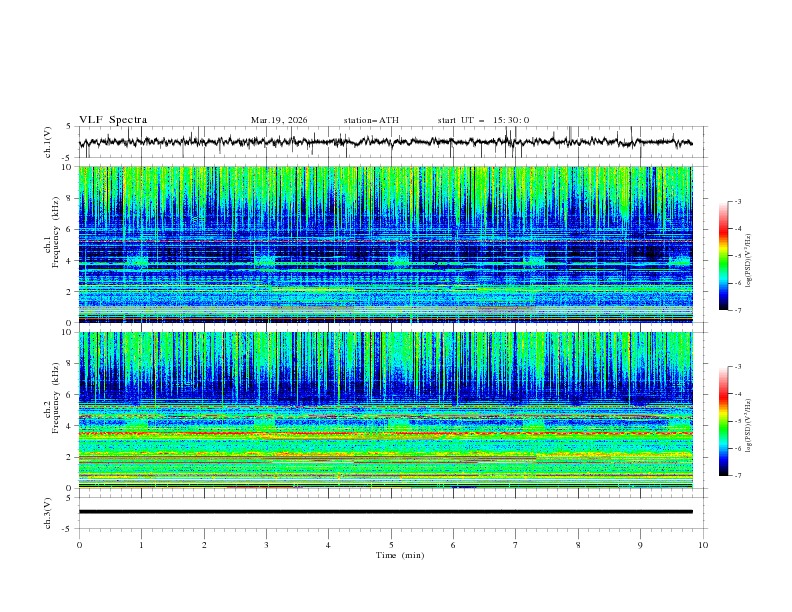
Task: Click the "ch.3(V)" axis label
Action: tap(48, 513)
